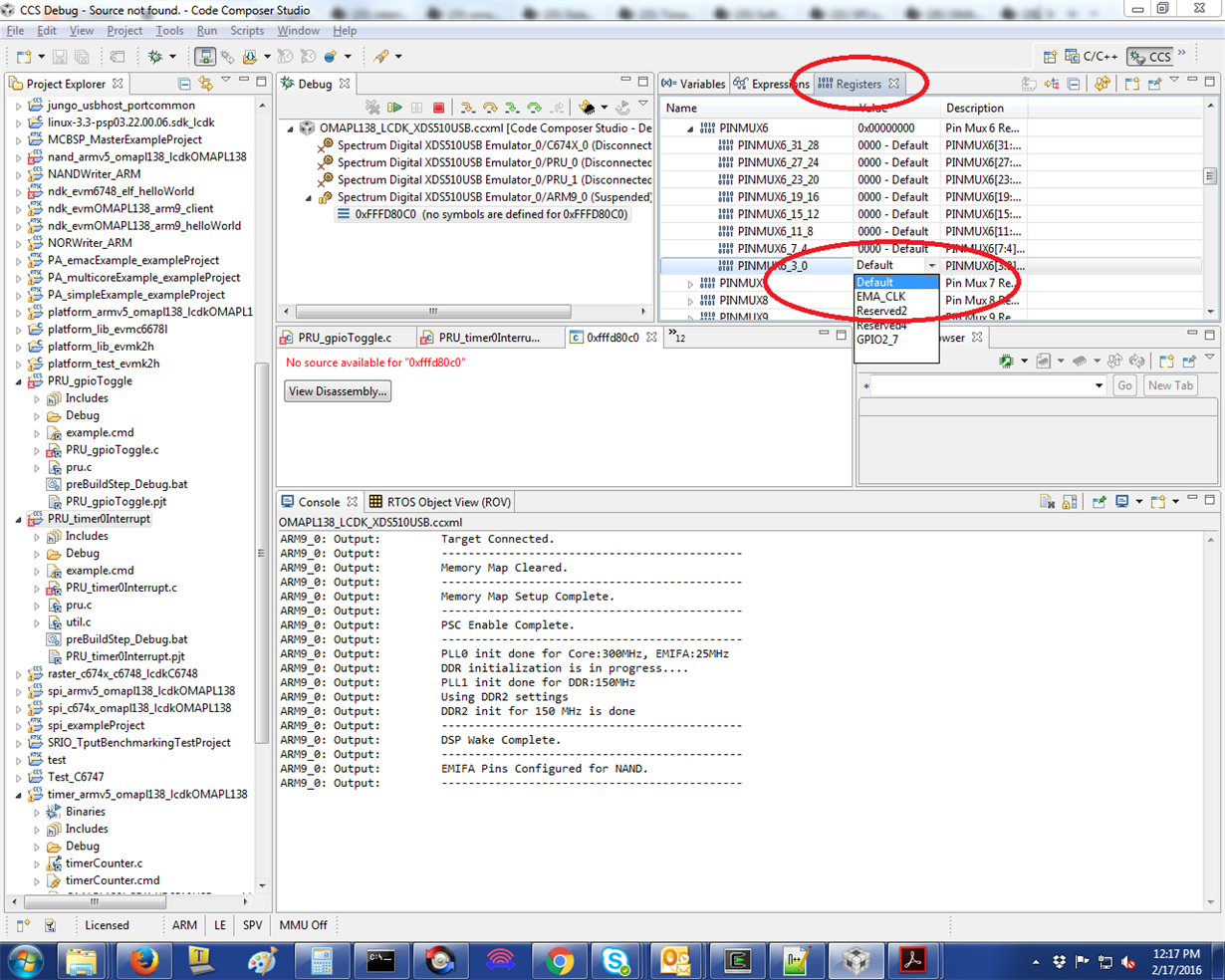This screenshot has height=980, width=1225.
Task: Toggle Link with Editor in Project Explorer
Action: 205,84
